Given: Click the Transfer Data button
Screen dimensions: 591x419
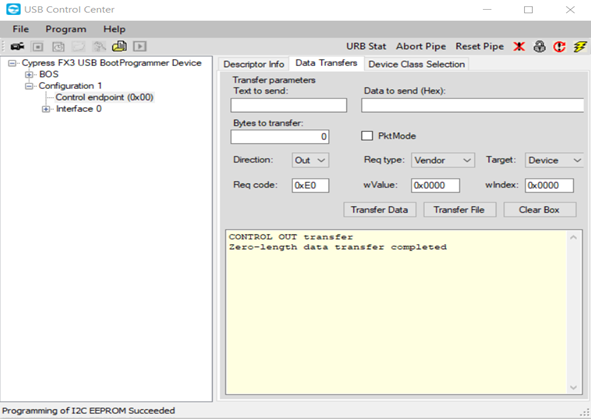Looking at the screenshot, I should (380, 210).
